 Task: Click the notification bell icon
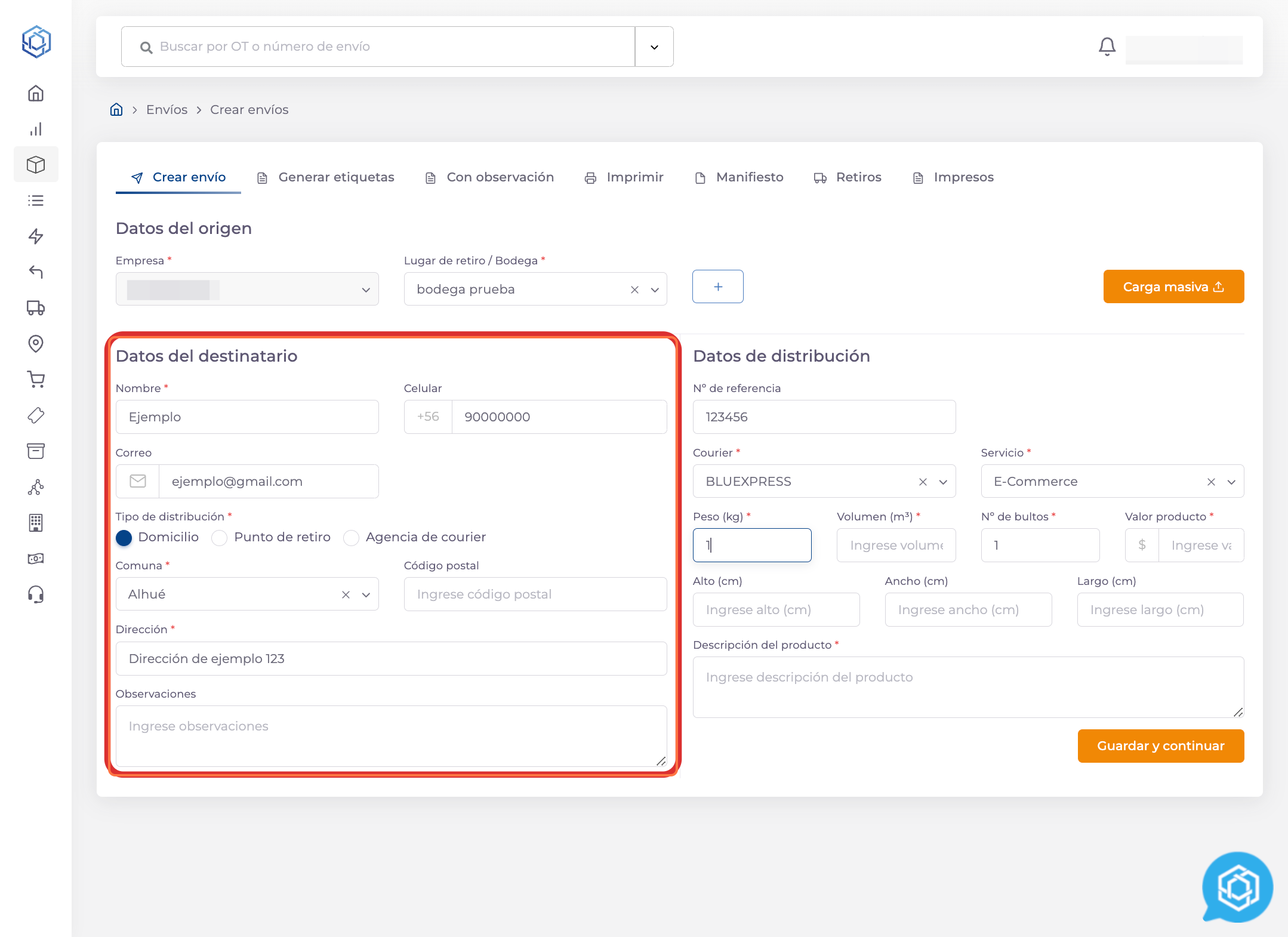tap(1107, 47)
